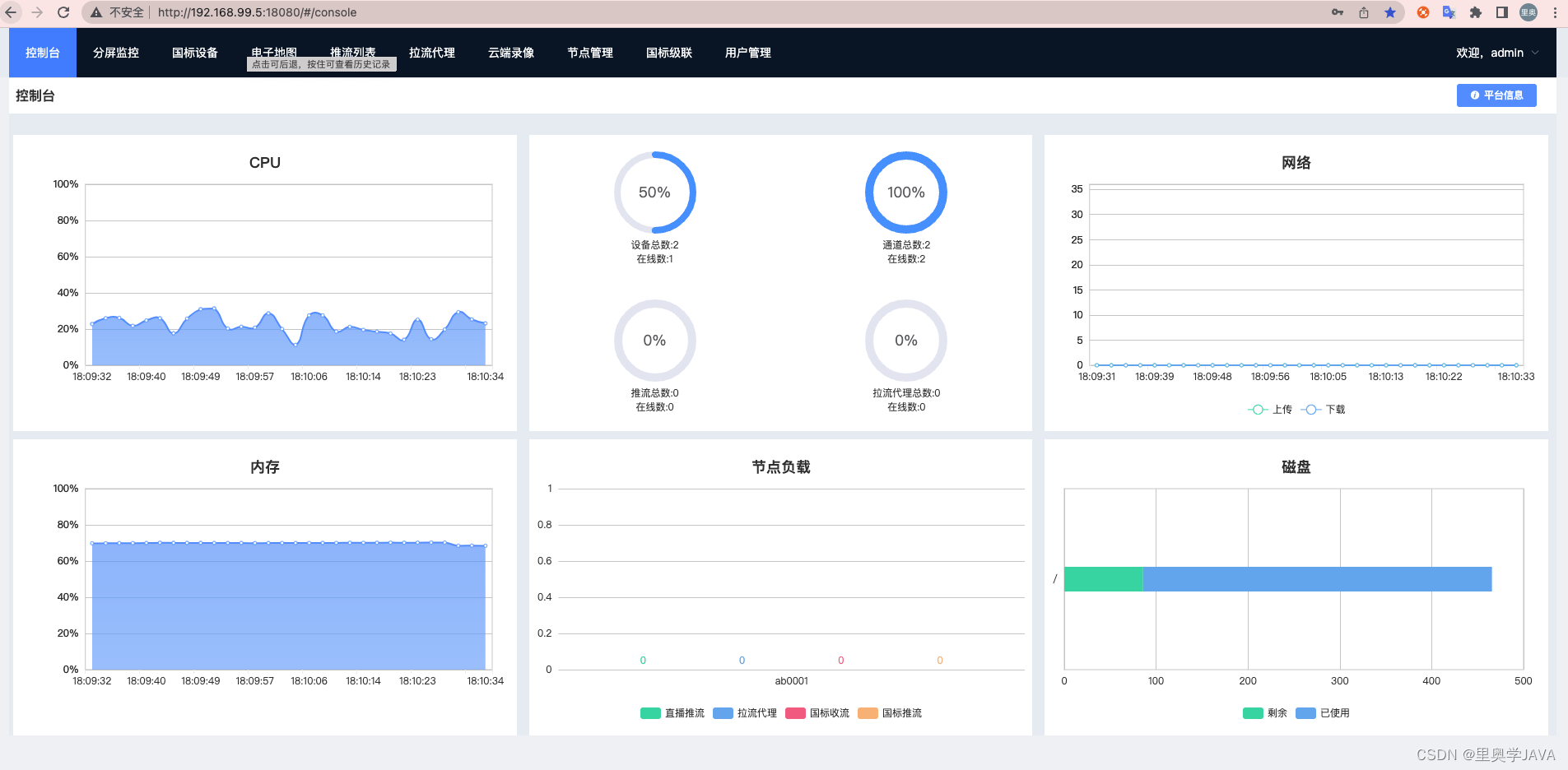
Task: Open the 用户管理 navigation tab
Action: click(x=748, y=53)
